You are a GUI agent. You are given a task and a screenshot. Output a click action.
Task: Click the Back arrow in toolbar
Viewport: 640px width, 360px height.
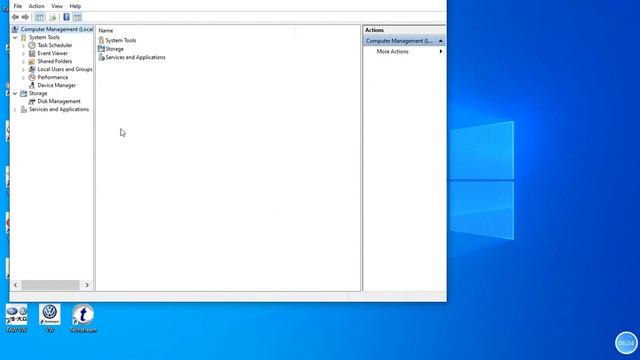tap(16, 17)
